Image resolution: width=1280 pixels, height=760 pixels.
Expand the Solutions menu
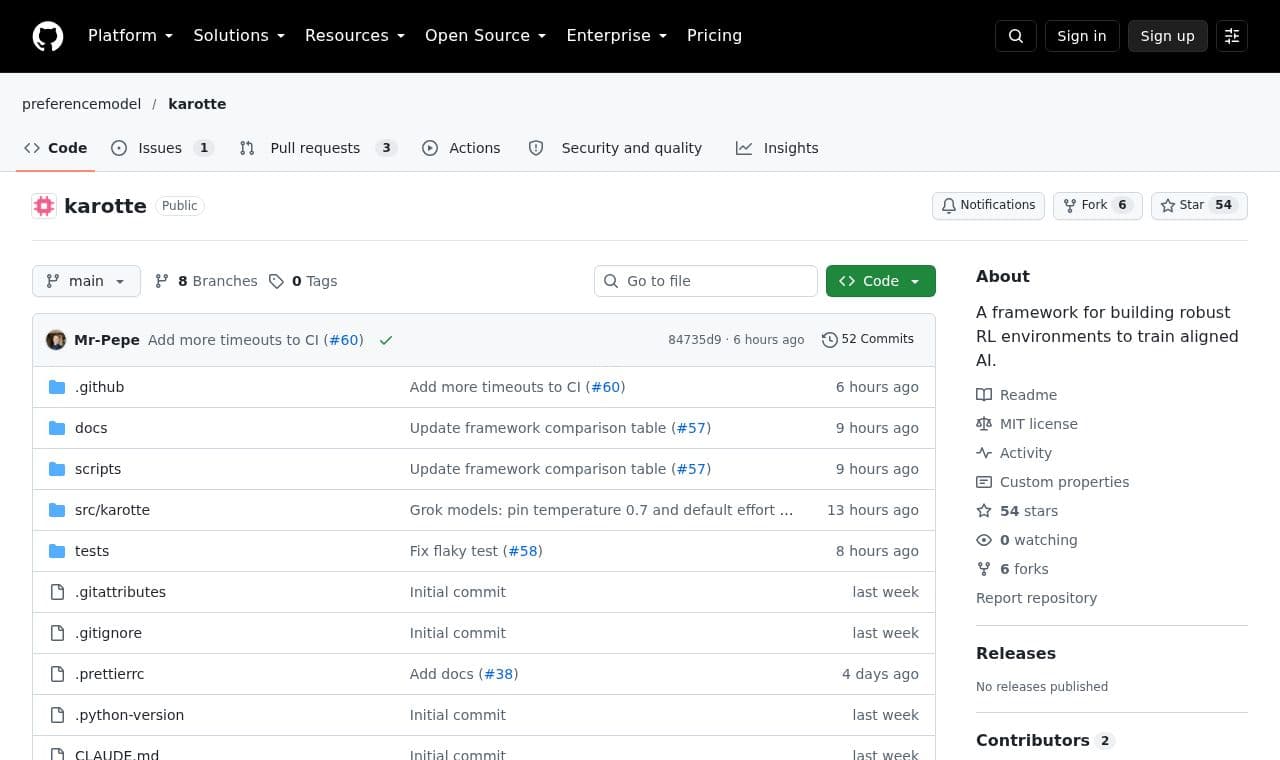[x=239, y=36]
